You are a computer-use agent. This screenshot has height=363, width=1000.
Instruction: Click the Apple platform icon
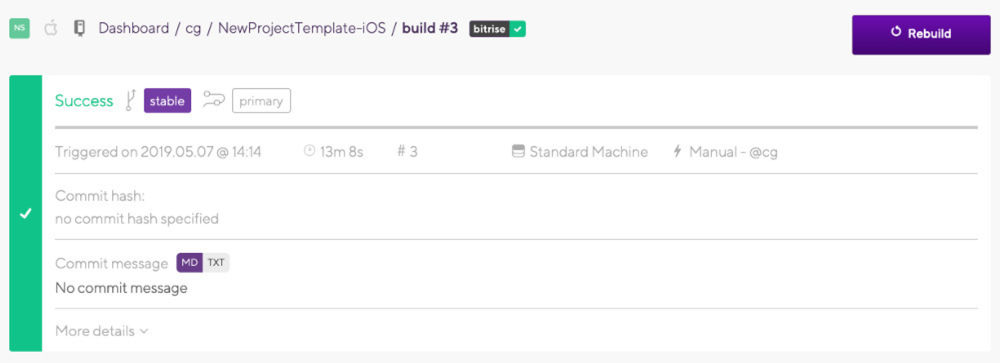tap(50, 28)
